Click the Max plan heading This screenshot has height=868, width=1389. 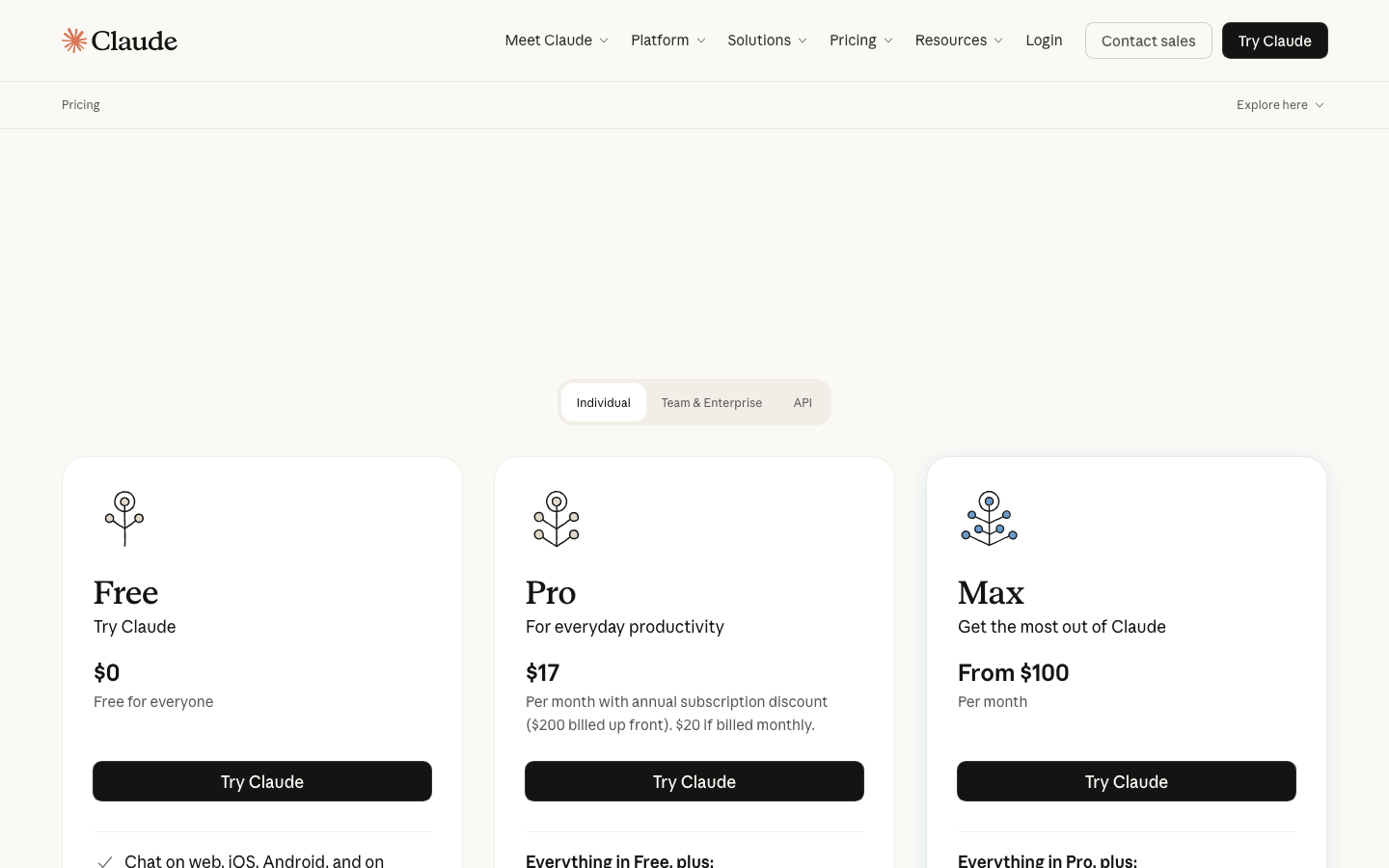[991, 592]
